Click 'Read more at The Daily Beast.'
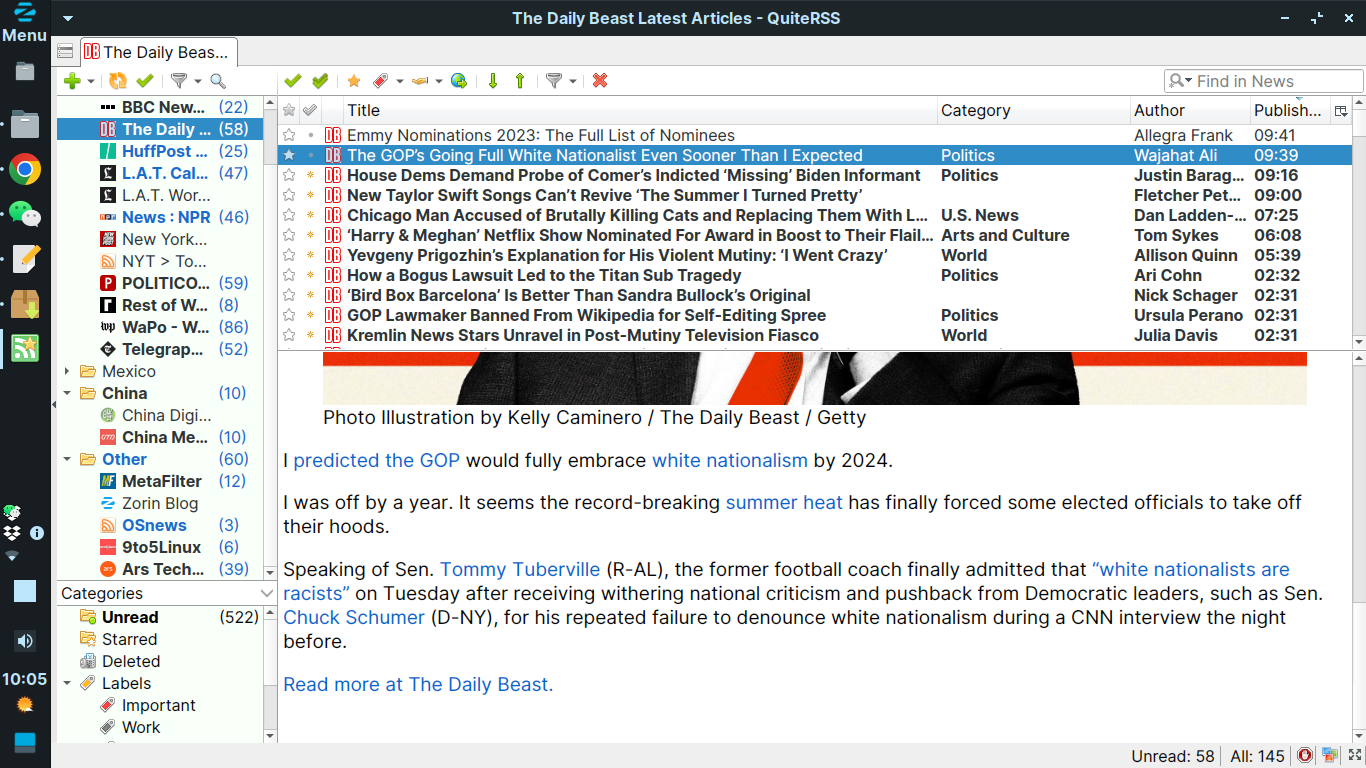This screenshot has height=768, width=1366. (x=418, y=684)
